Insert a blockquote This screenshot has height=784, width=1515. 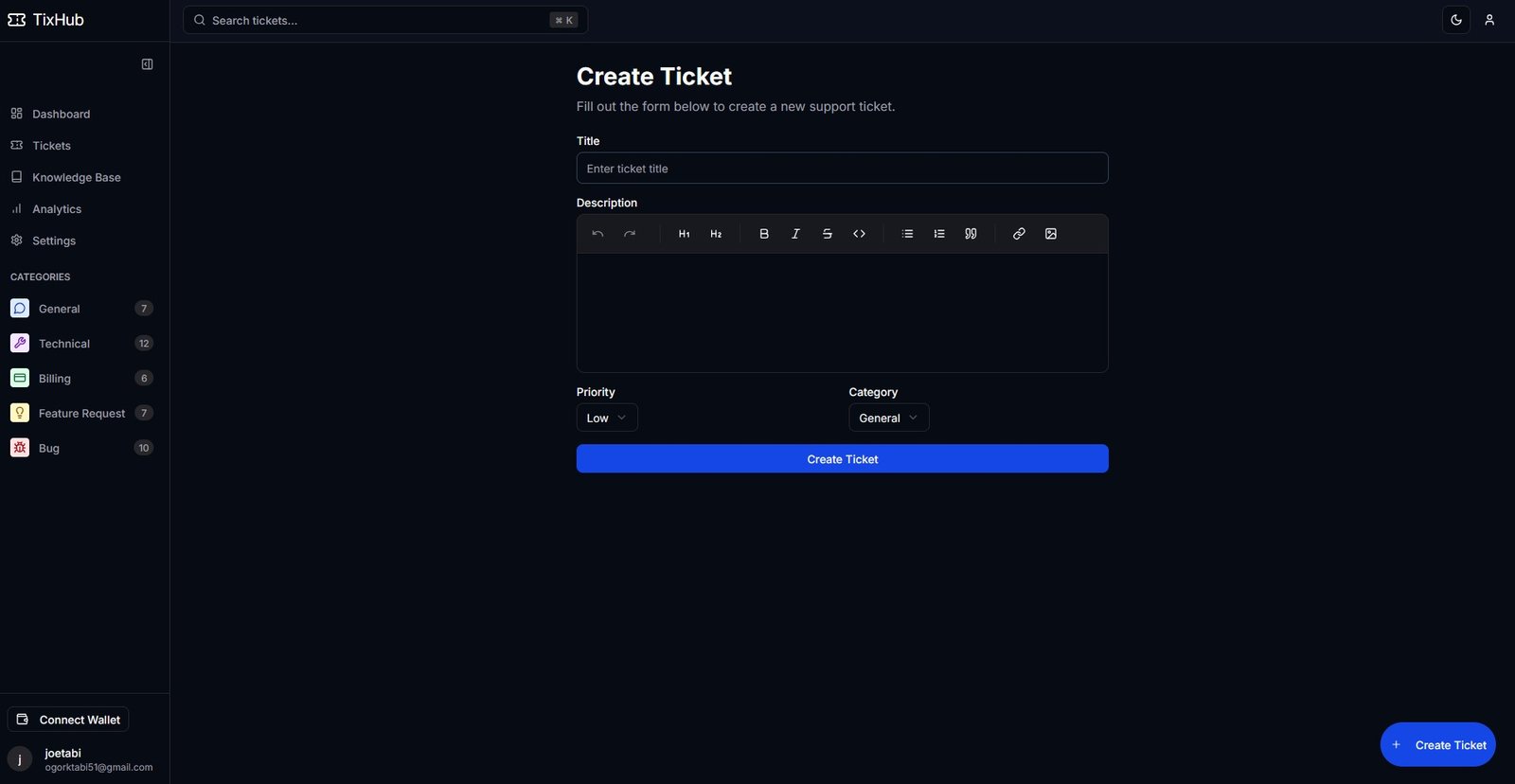point(971,234)
